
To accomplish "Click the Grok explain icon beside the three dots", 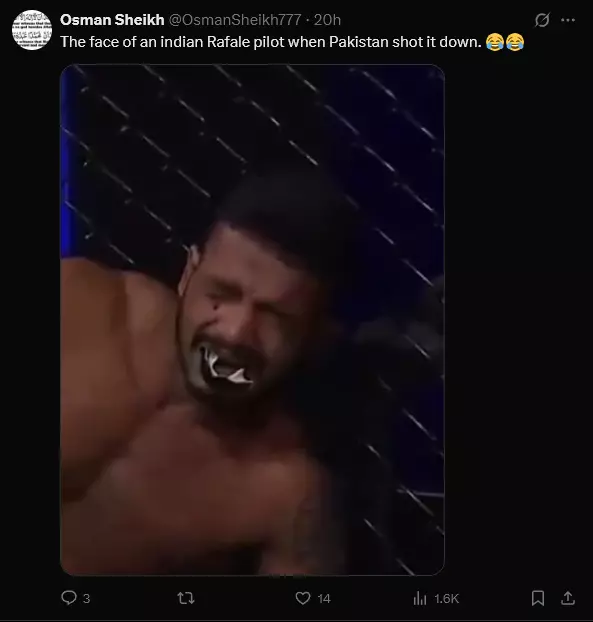I will [x=542, y=20].
